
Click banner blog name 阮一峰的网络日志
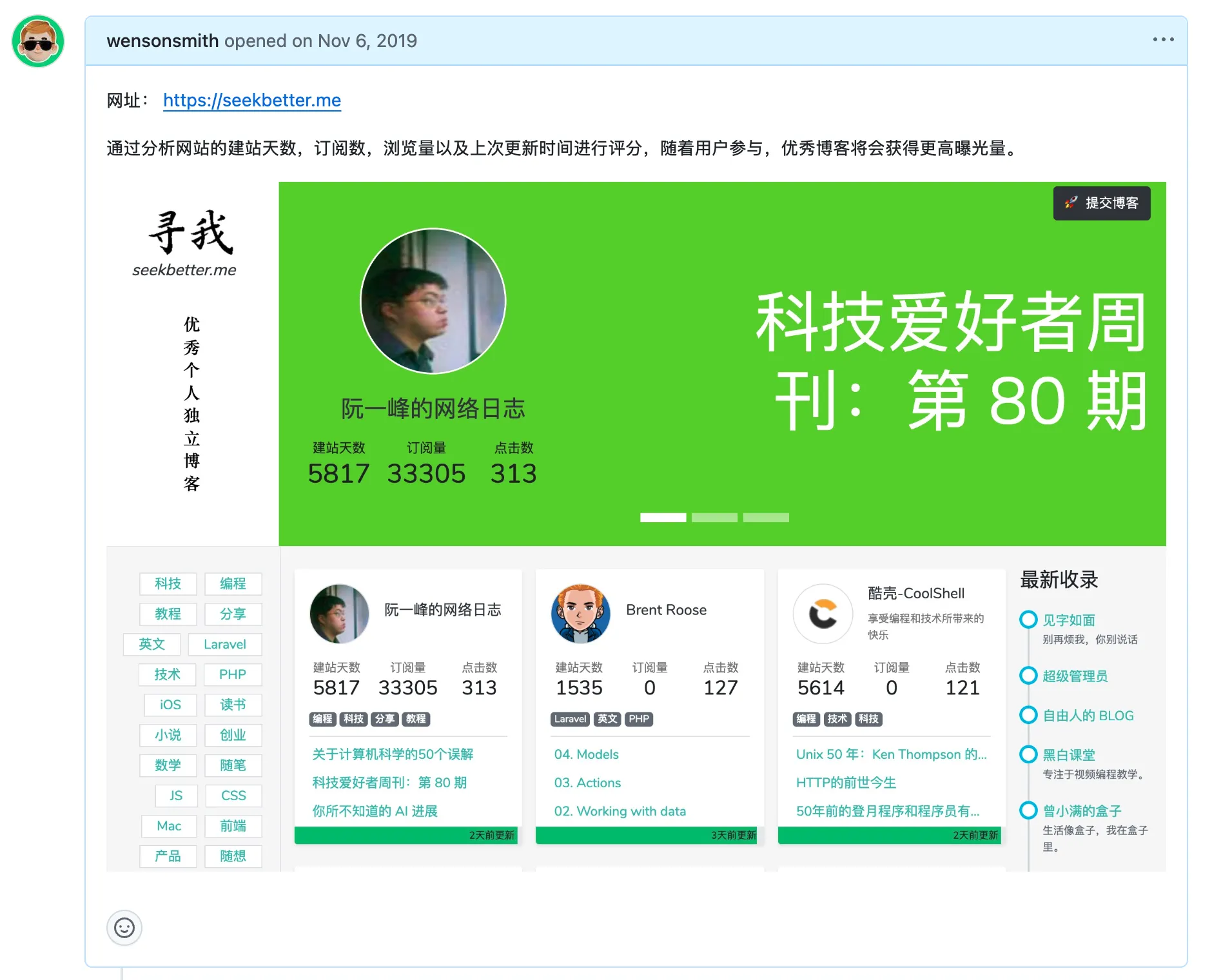433,409
